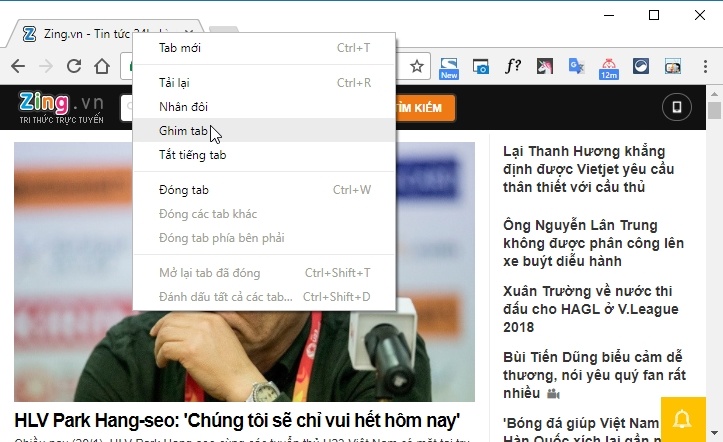
Task: Open the Chrome three-dot menu
Action: pos(705,66)
